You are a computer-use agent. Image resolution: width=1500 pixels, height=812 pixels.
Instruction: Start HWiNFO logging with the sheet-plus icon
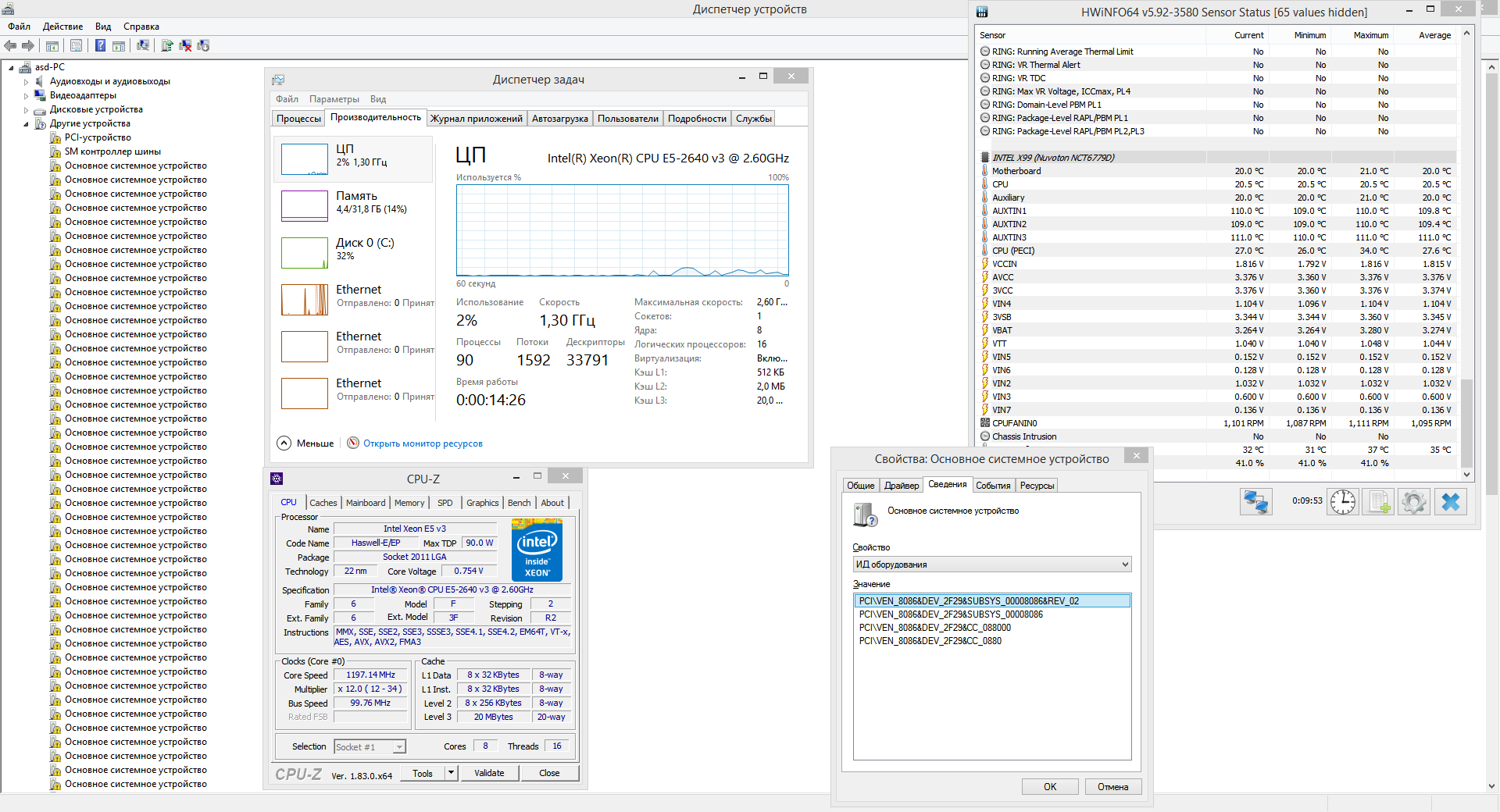tap(1378, 501)
